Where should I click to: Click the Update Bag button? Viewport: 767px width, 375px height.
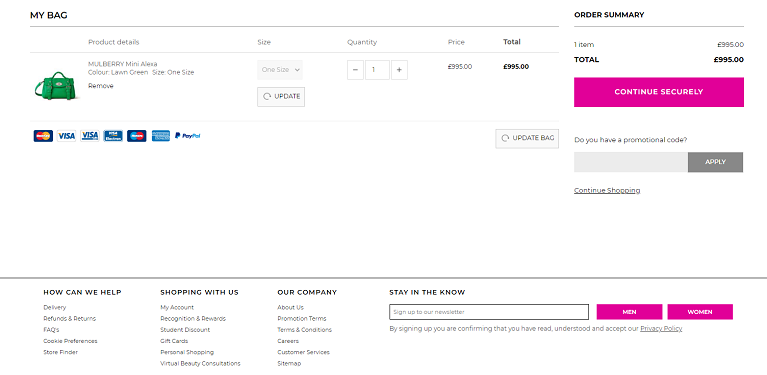[527, 138]
